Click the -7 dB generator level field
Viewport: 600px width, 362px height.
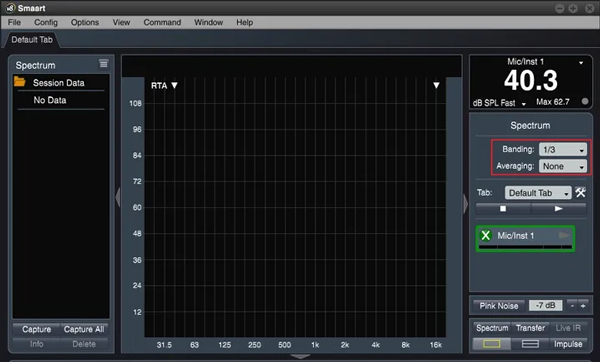pyautogui.click(x=546, y=305)
